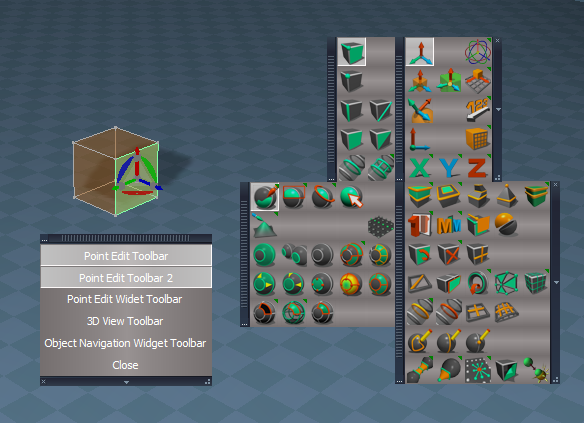Viewport: 584px width, 423px height.
Task: Select the orange gridded cube icon
Action: (x=478, y=138)
